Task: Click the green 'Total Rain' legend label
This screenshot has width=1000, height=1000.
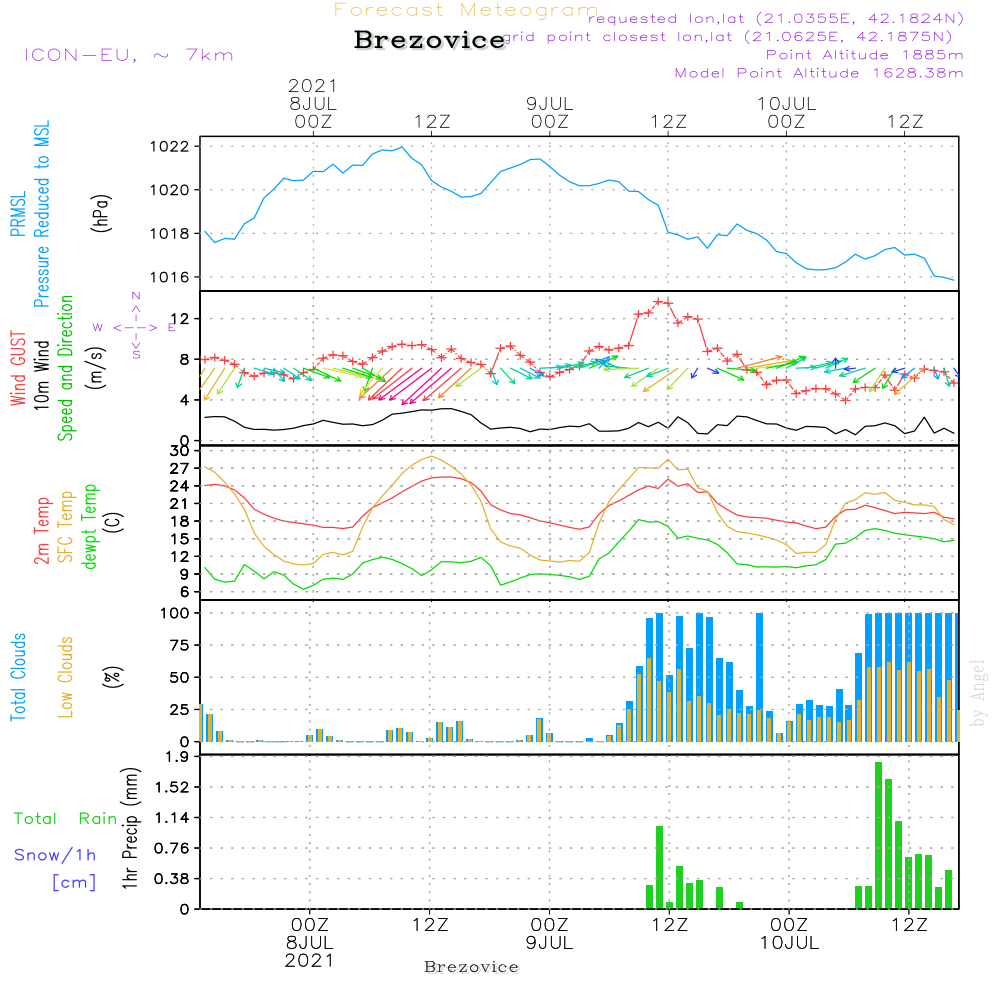Action: click(x=65, y=819)
